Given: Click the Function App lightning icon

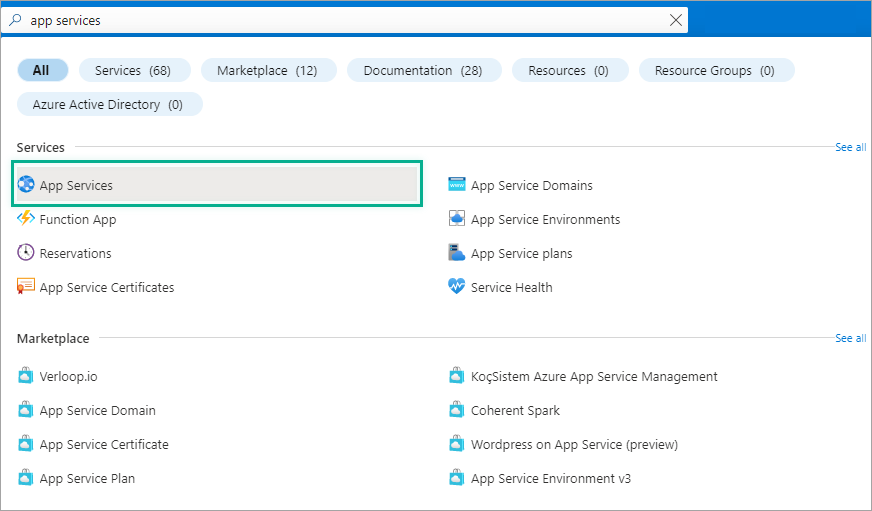Looking at the screenshot, I should click(26, 219).
